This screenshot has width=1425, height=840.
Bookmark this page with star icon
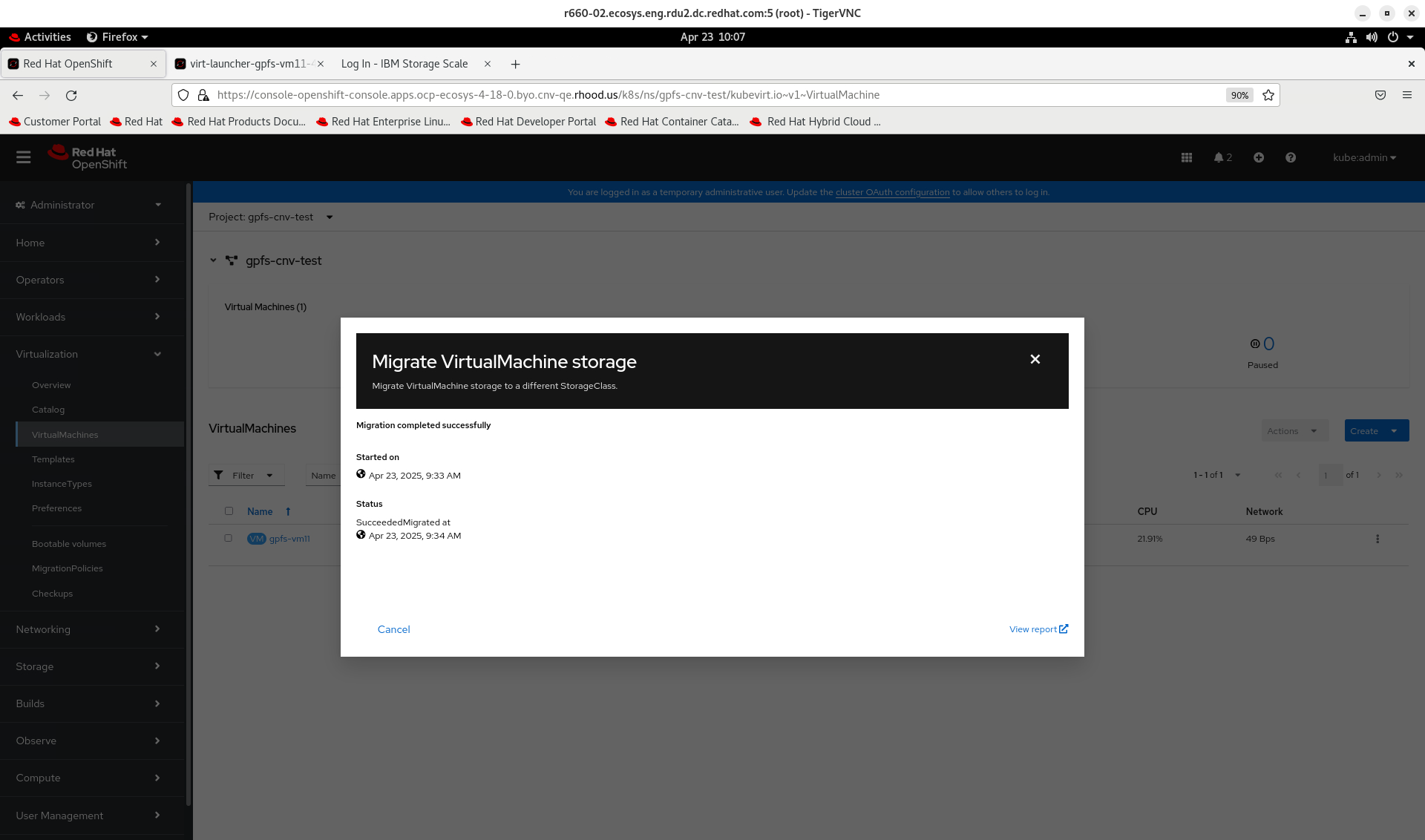[1268, 95]
